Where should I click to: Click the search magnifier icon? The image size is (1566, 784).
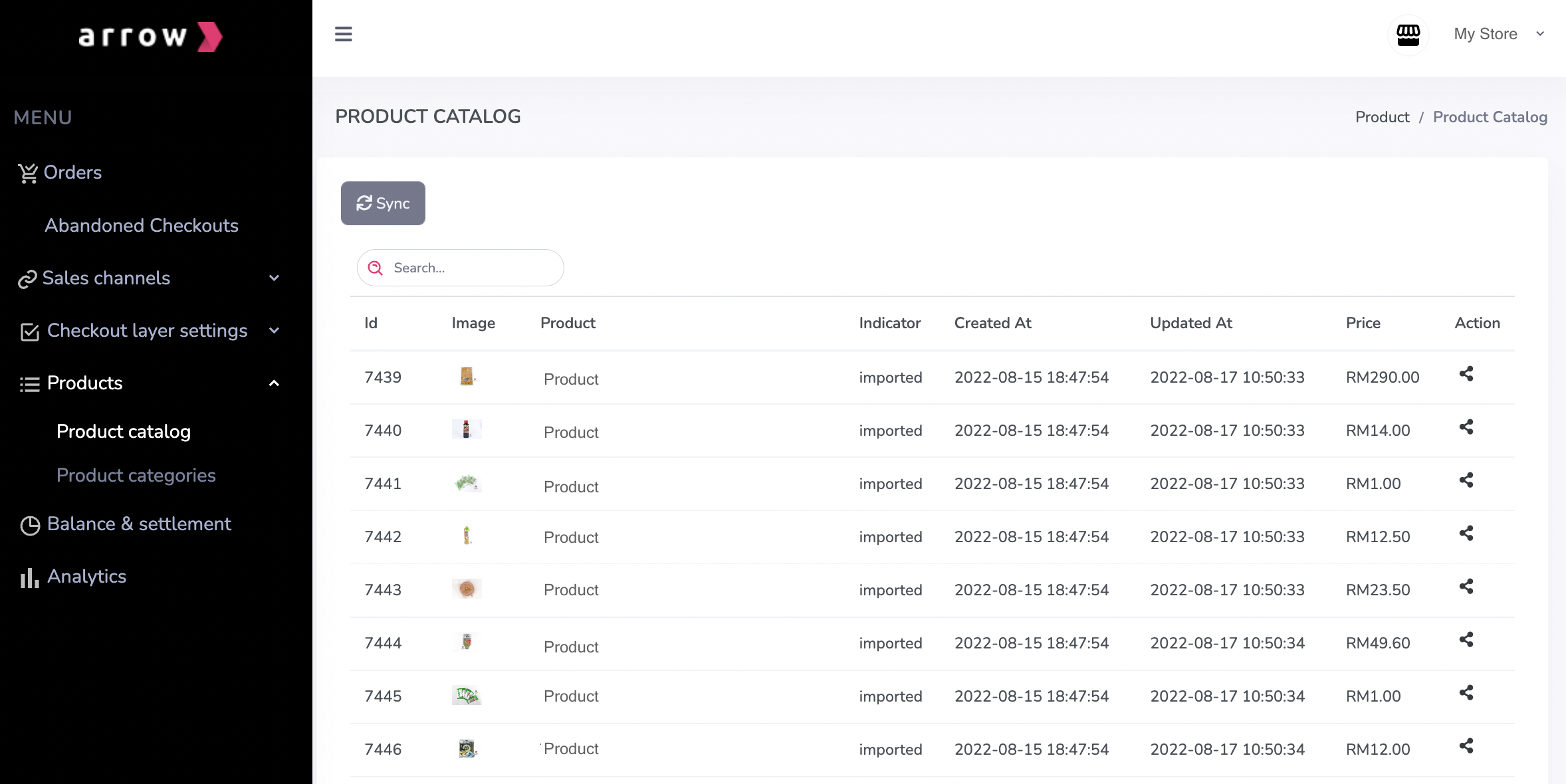point(376,268)
